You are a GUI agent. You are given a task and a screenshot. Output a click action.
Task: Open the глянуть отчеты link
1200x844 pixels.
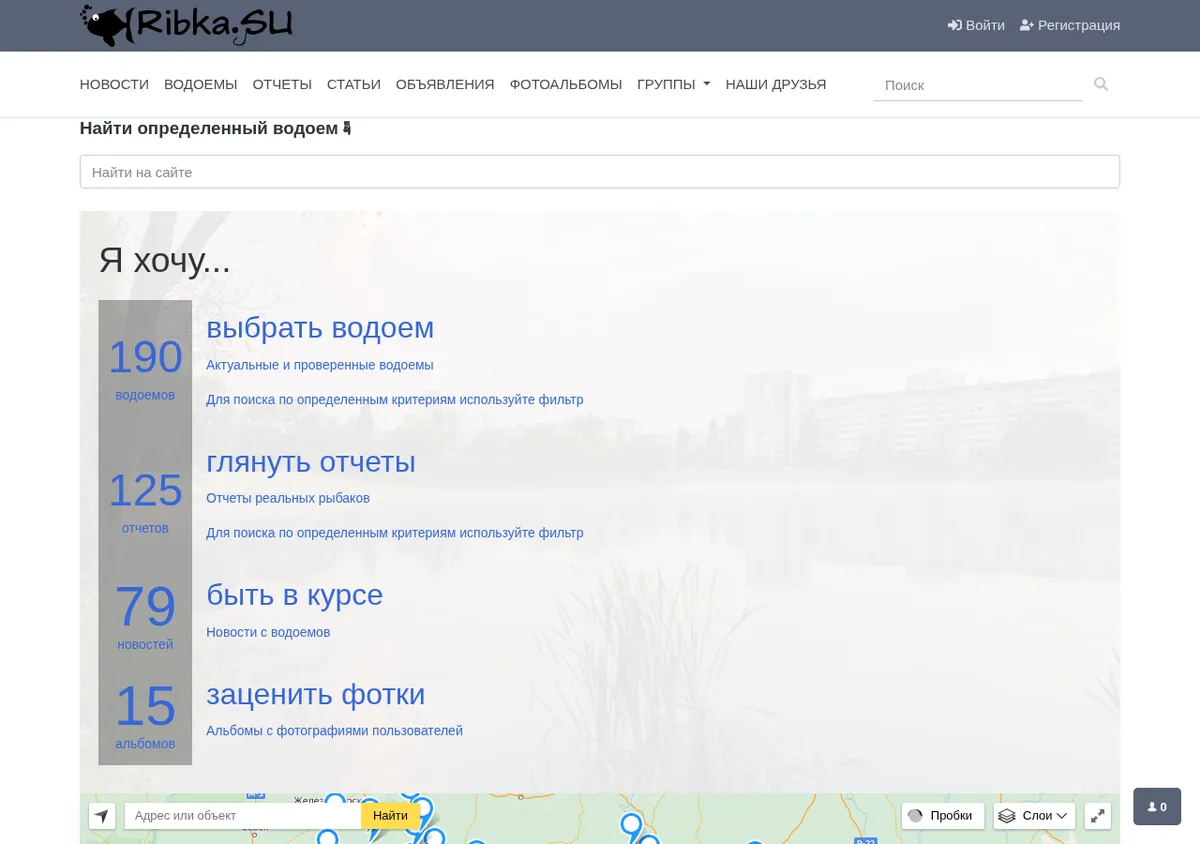click(311, 462)
